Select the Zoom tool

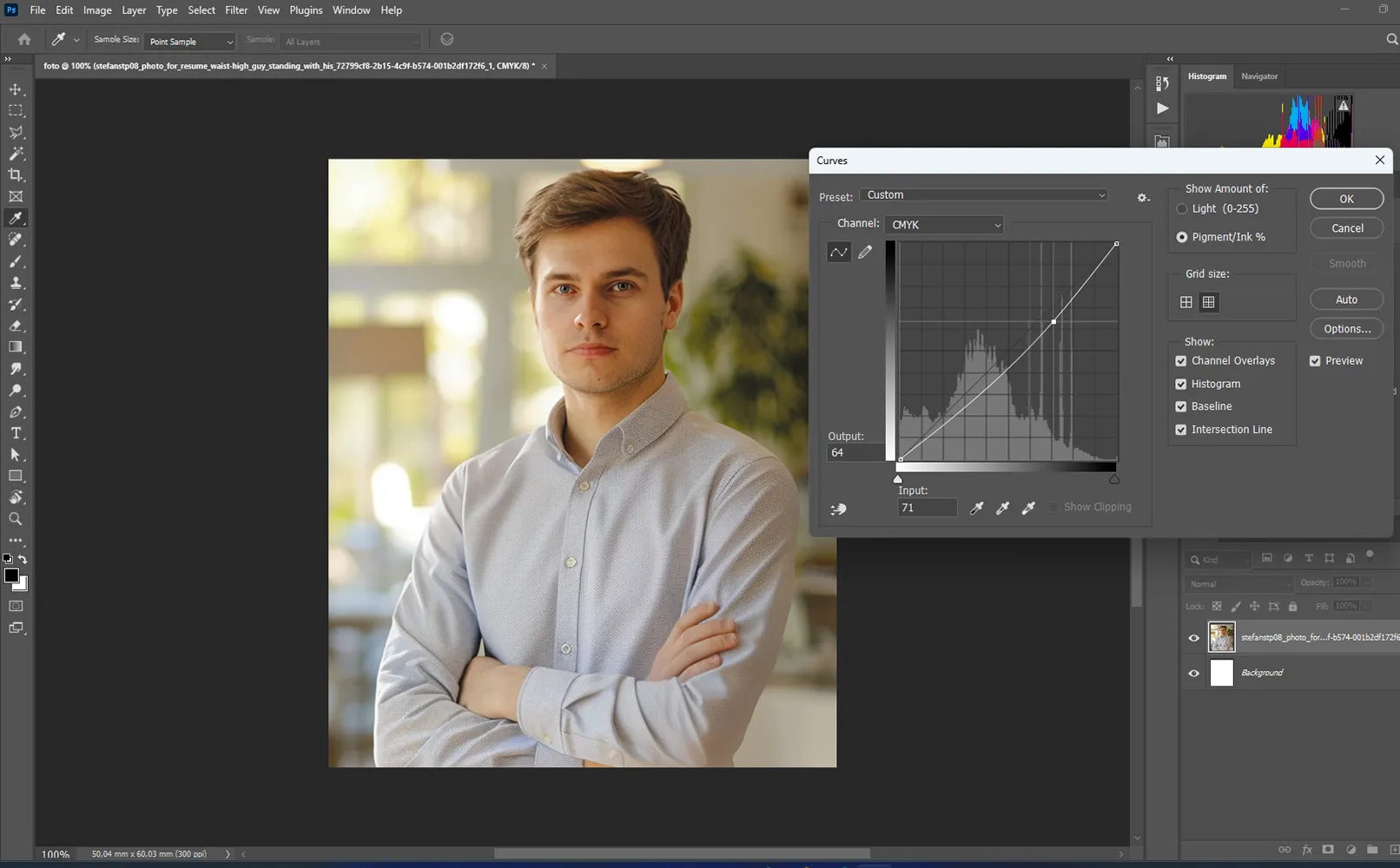point(16,519)
